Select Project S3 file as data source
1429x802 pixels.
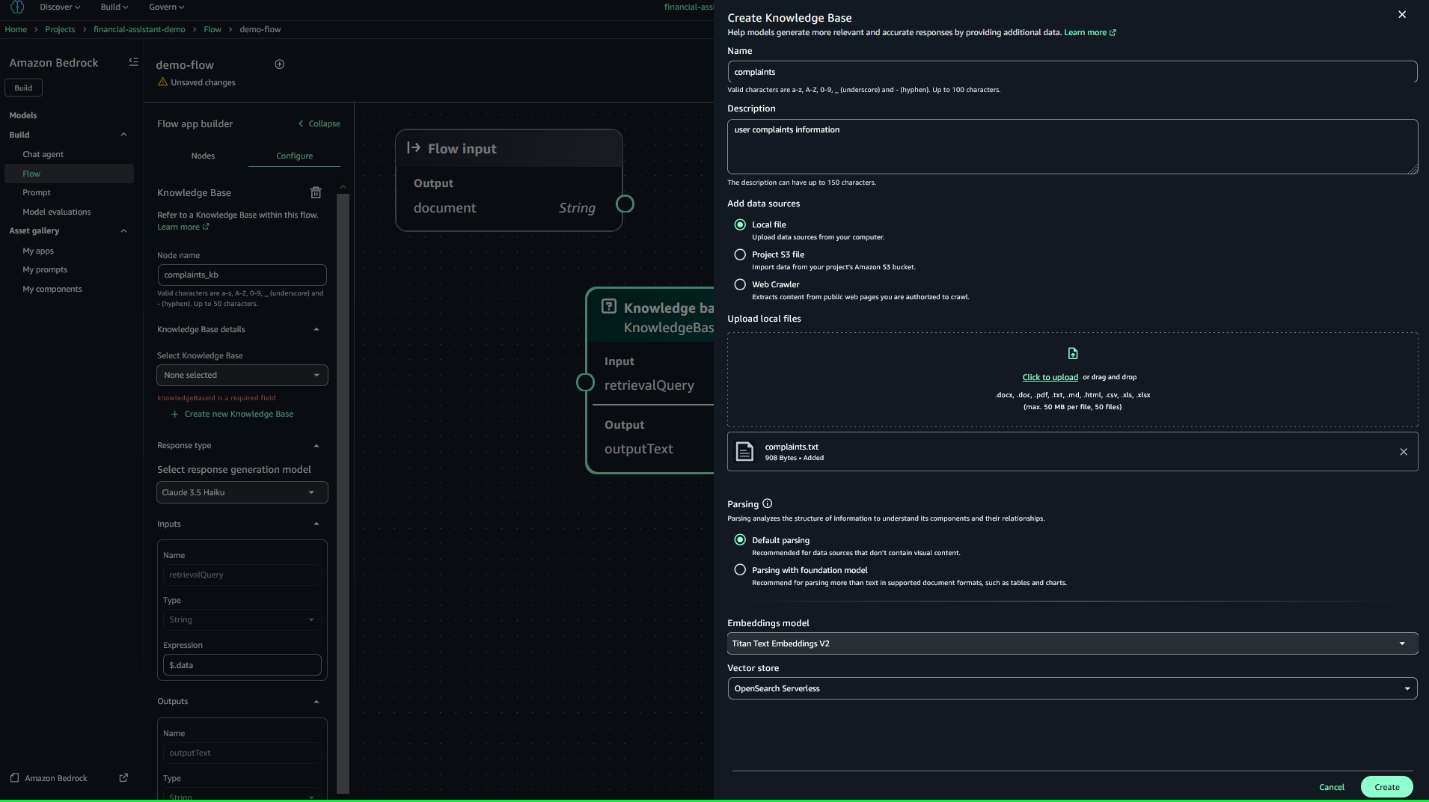(x=739, y=254)
